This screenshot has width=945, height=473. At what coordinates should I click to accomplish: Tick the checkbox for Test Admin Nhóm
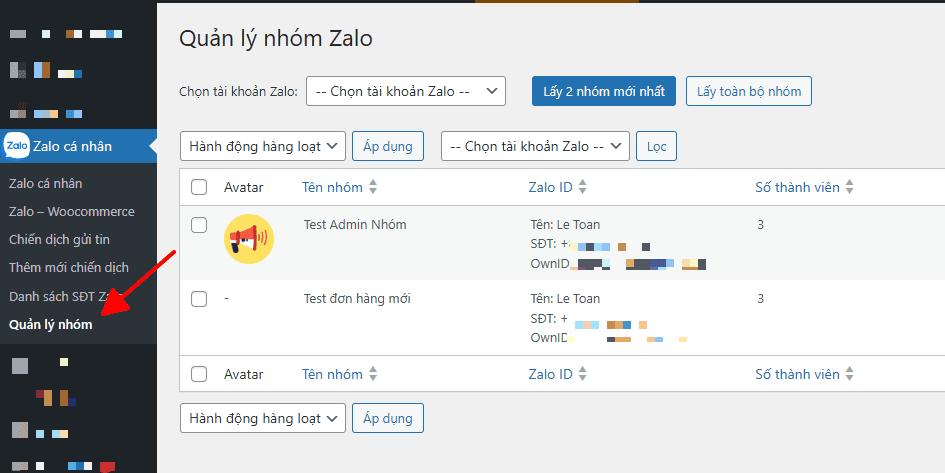pyautogui.click(x=199, y=225)
